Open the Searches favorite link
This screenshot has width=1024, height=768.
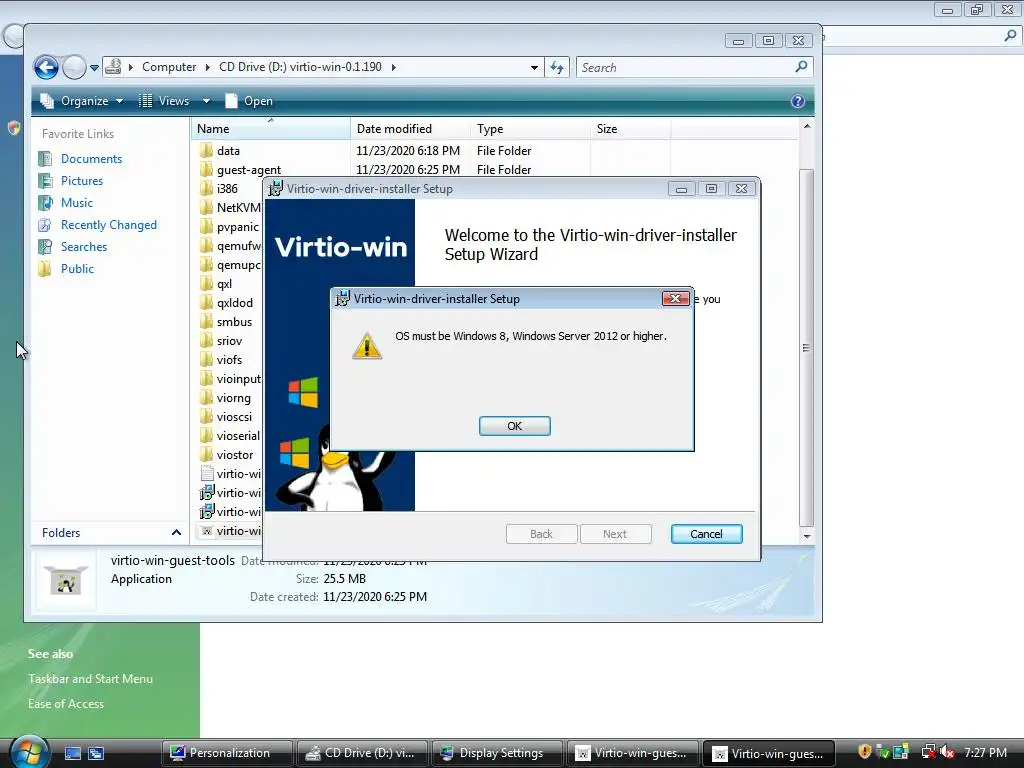coord(84,247)
